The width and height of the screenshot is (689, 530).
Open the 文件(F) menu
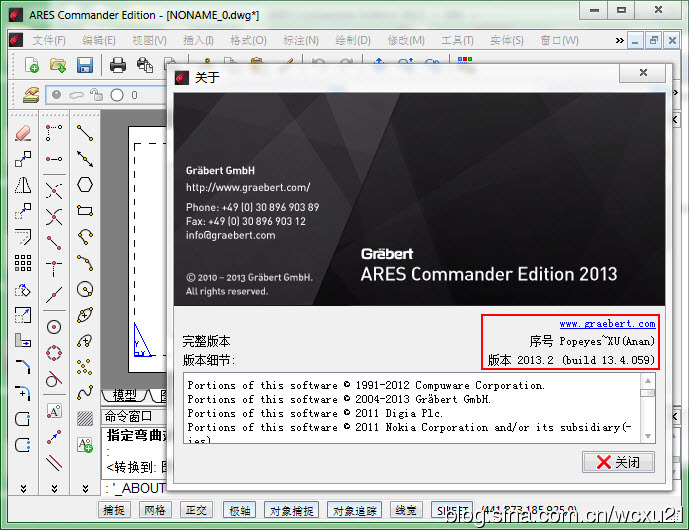click(49, 40)
